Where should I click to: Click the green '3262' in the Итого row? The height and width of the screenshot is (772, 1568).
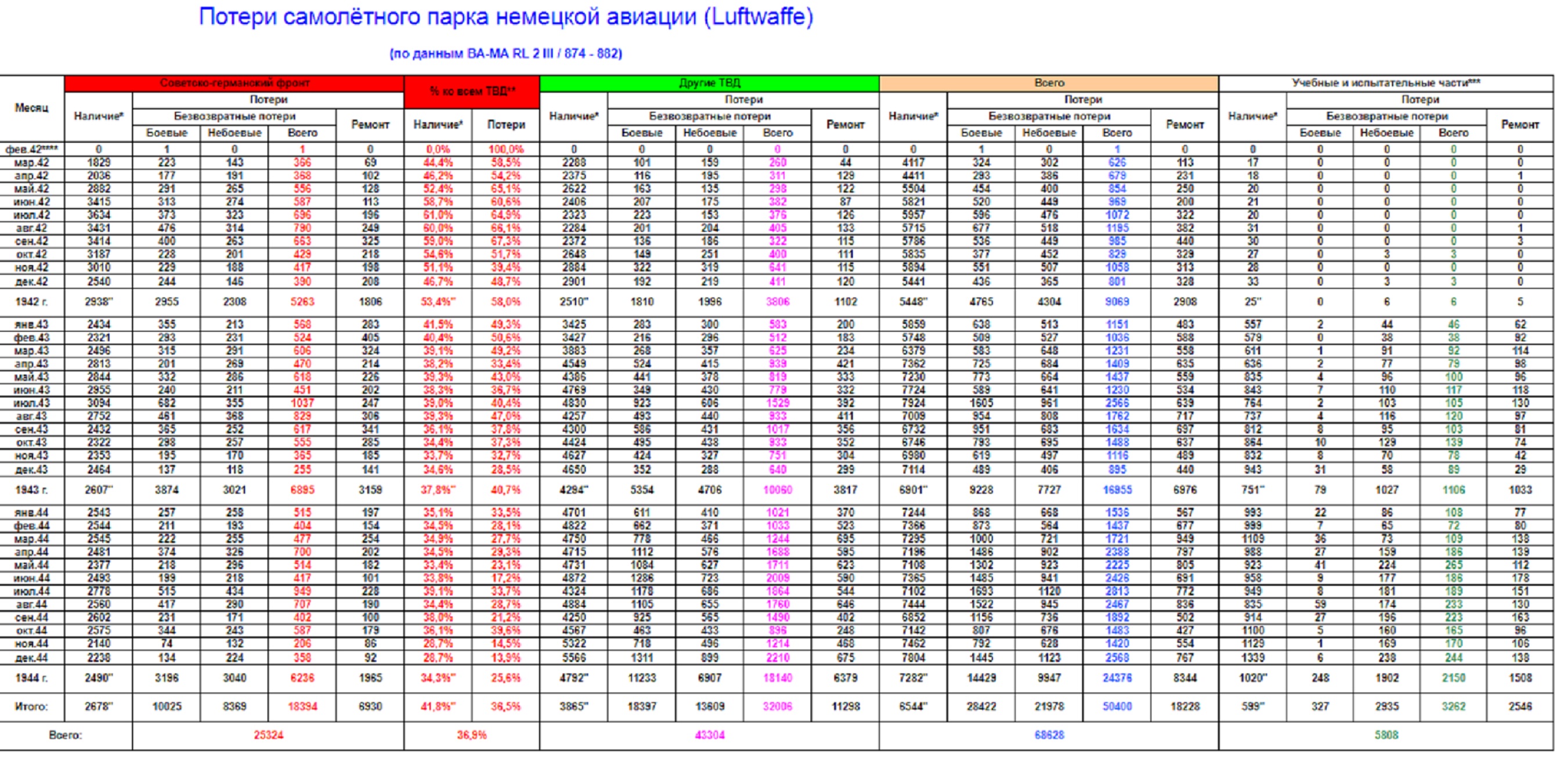pos(1453,706)
